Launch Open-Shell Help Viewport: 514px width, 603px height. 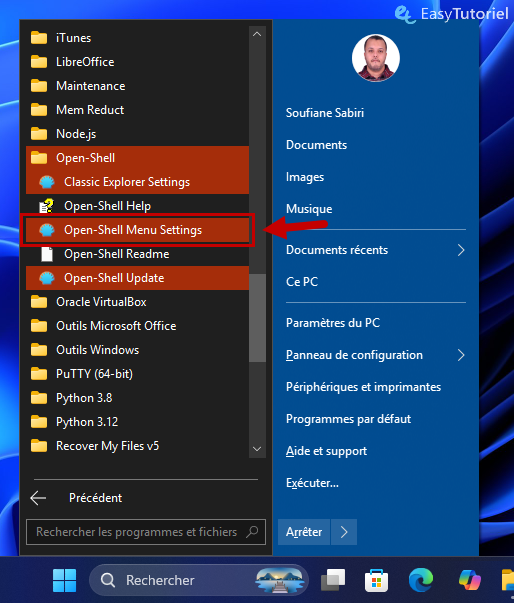(x=137, y=206)
